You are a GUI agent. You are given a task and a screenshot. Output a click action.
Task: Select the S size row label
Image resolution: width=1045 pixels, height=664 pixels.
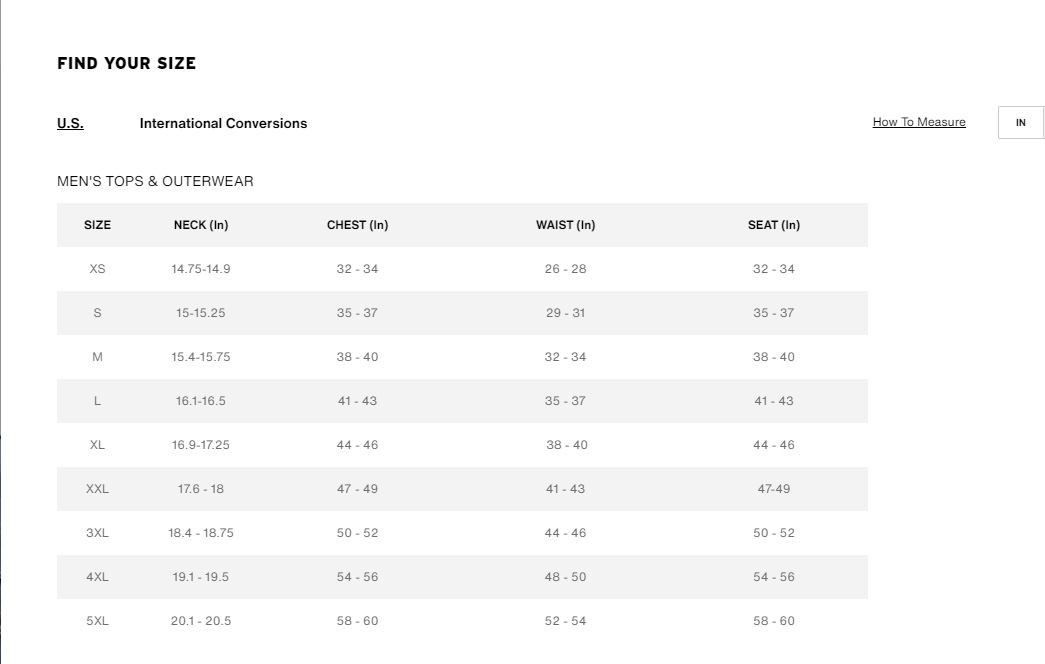point(97,313)
